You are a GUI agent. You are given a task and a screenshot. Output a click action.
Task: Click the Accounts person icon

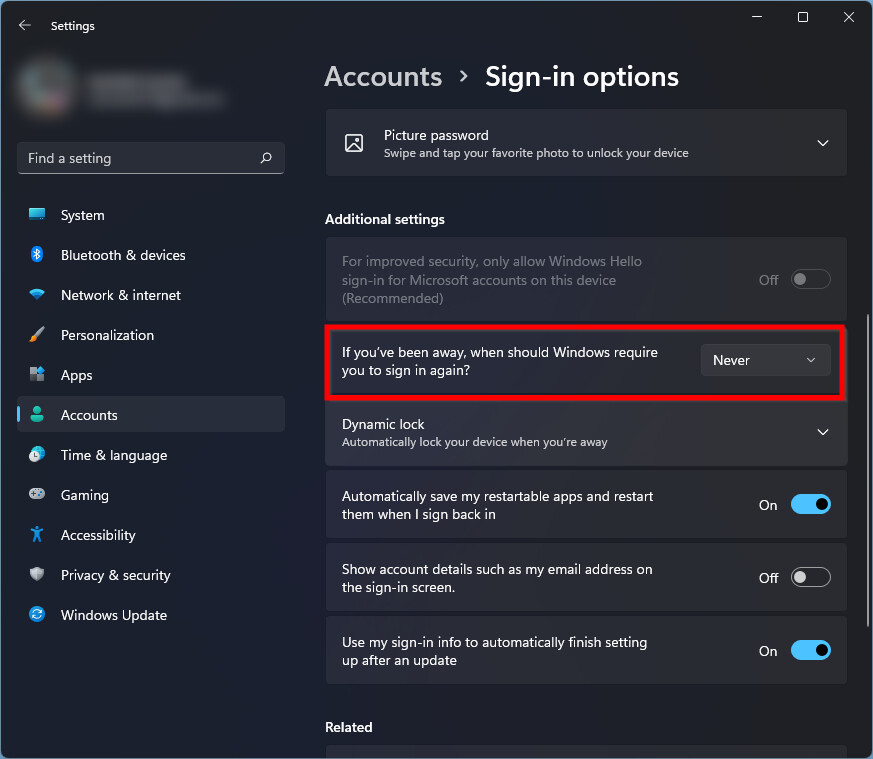pyautogui.click(x=37, y=414)
